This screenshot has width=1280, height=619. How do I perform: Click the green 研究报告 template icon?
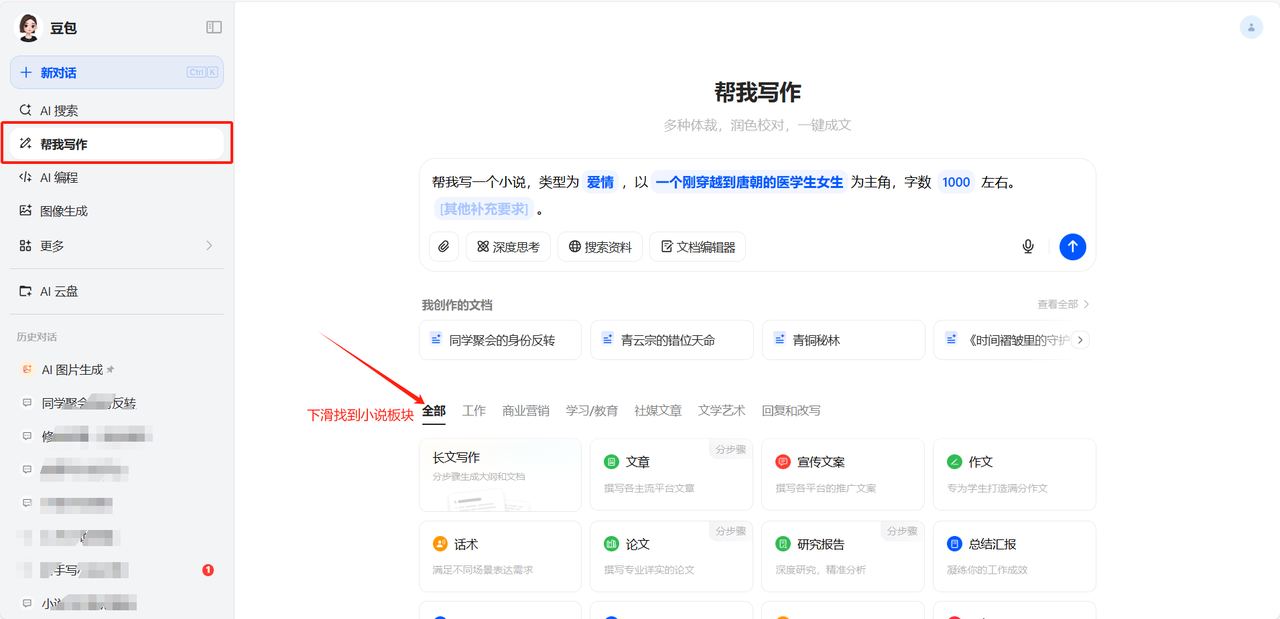point(783,544)
